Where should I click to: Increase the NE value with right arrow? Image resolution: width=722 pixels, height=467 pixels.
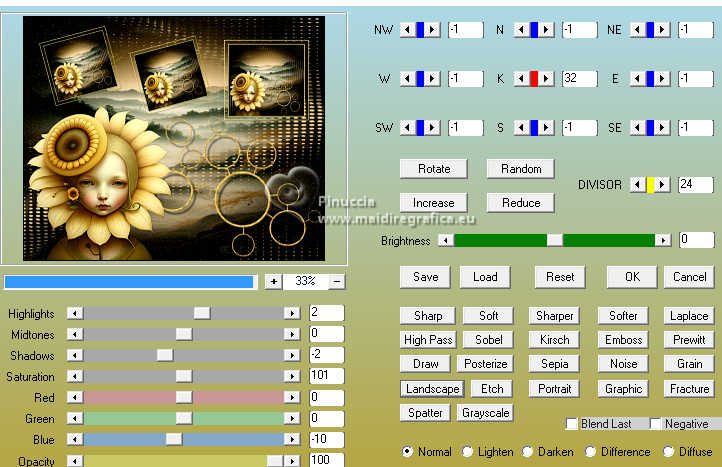[662, 30]
